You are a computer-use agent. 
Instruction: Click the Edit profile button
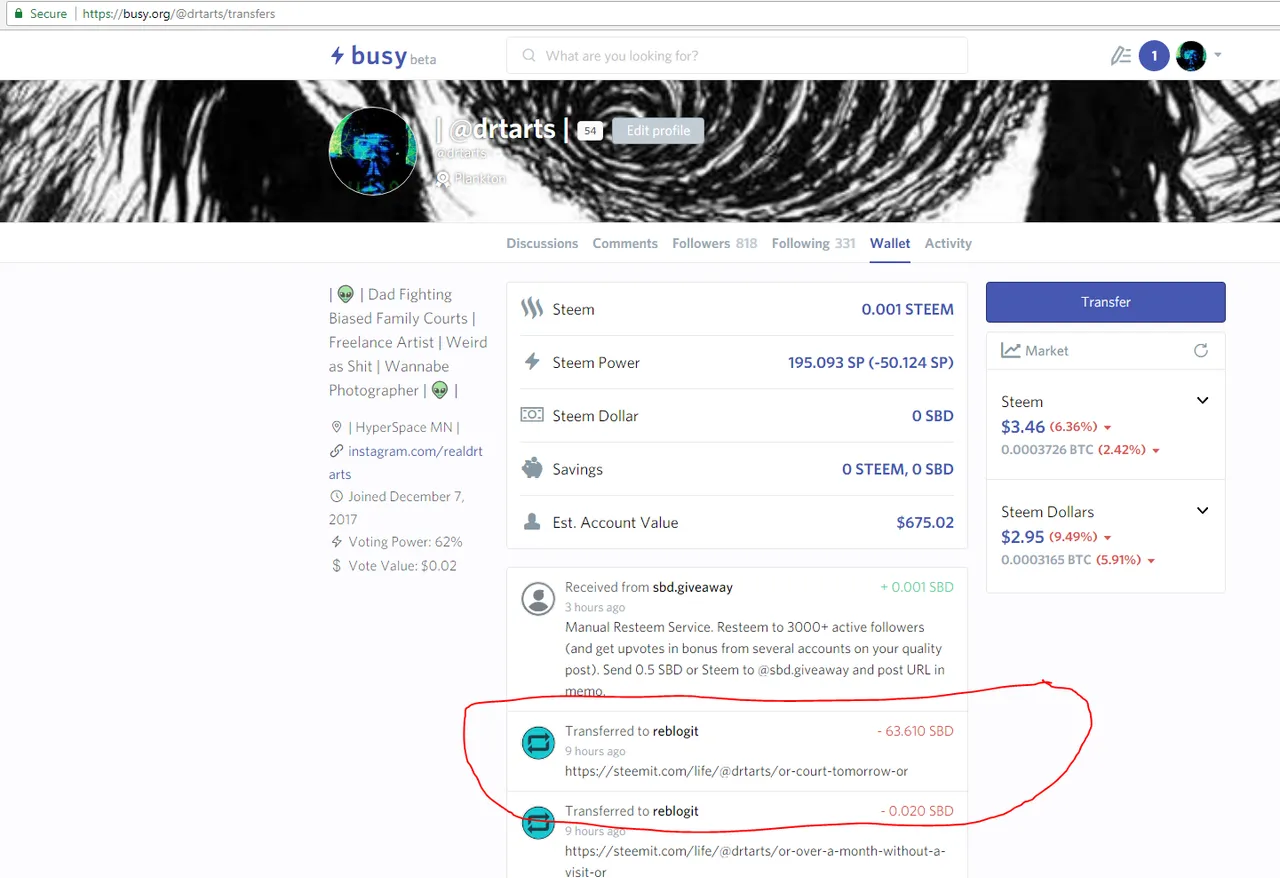(x=658, y=131)
